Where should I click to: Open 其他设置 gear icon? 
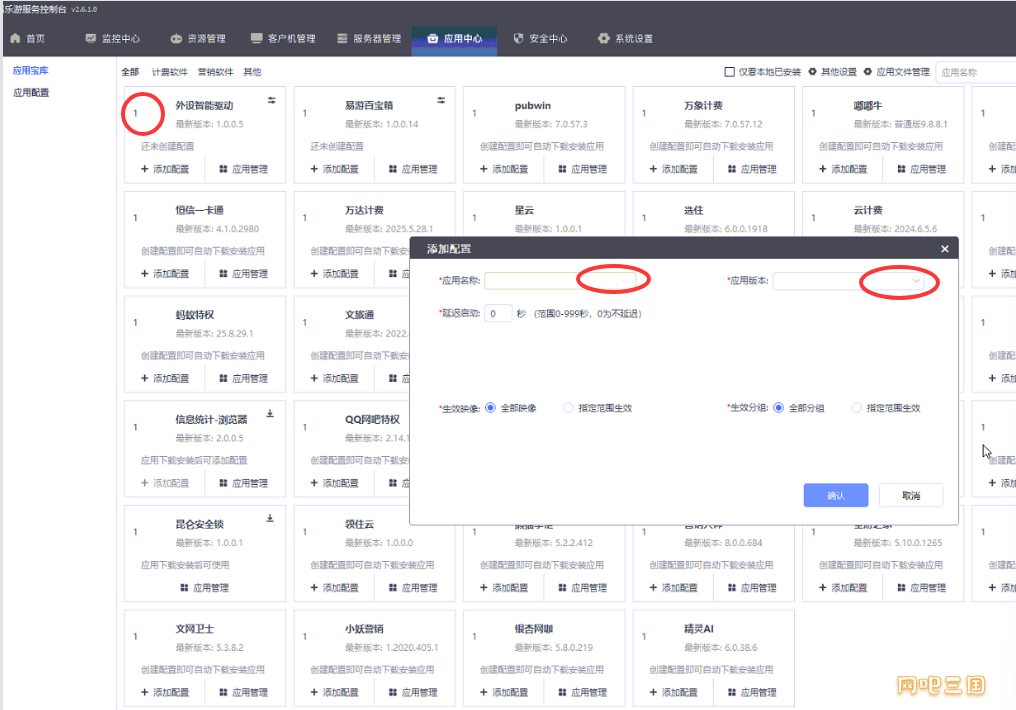click(x=812, y=72)
